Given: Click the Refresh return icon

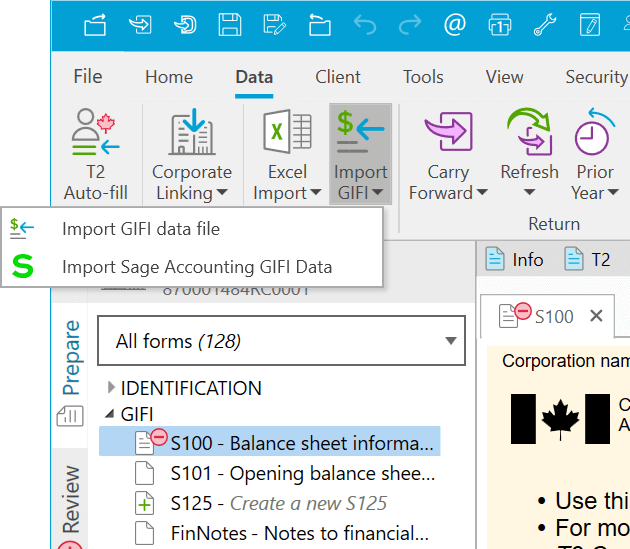Looking at the screenshot, I should pyautogui.click(x=529, y=132).
